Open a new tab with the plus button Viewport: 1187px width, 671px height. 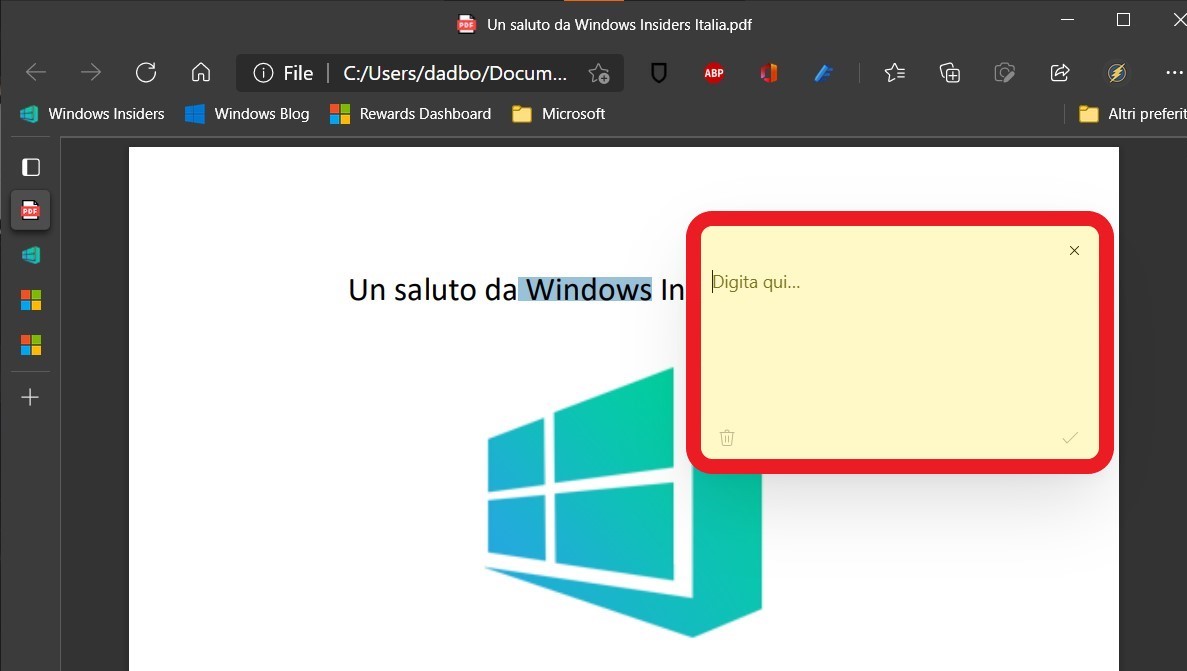(x=30, y=397)
